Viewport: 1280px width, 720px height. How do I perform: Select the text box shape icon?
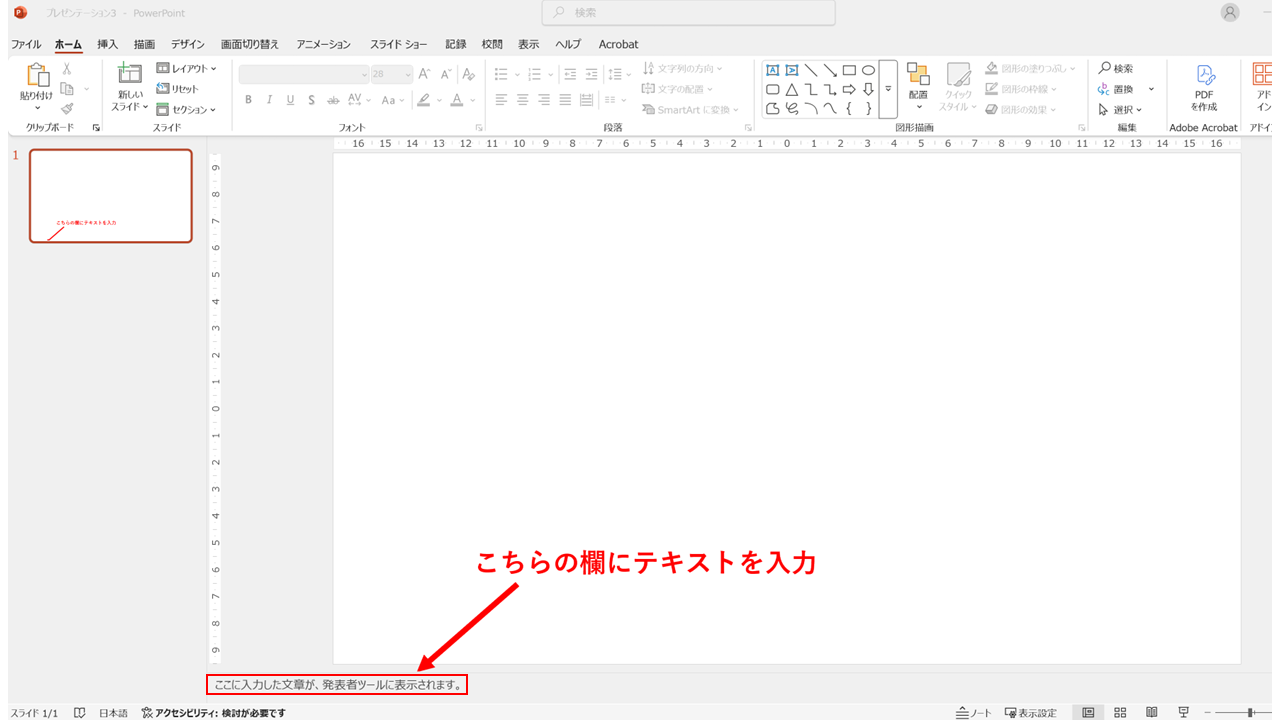tap(772, 70)
